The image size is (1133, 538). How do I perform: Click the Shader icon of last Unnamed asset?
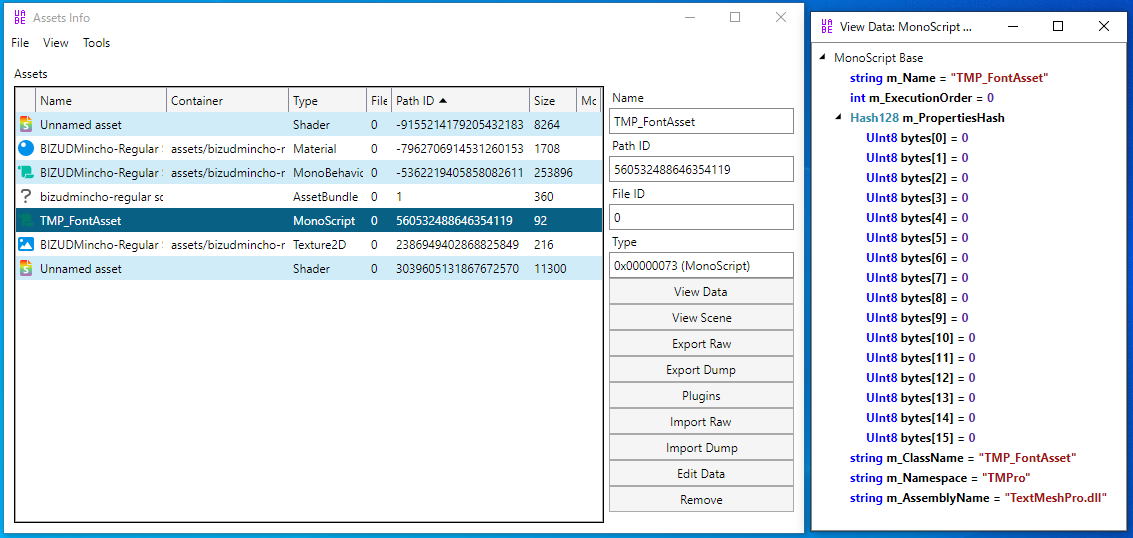(x=26, y=269)
